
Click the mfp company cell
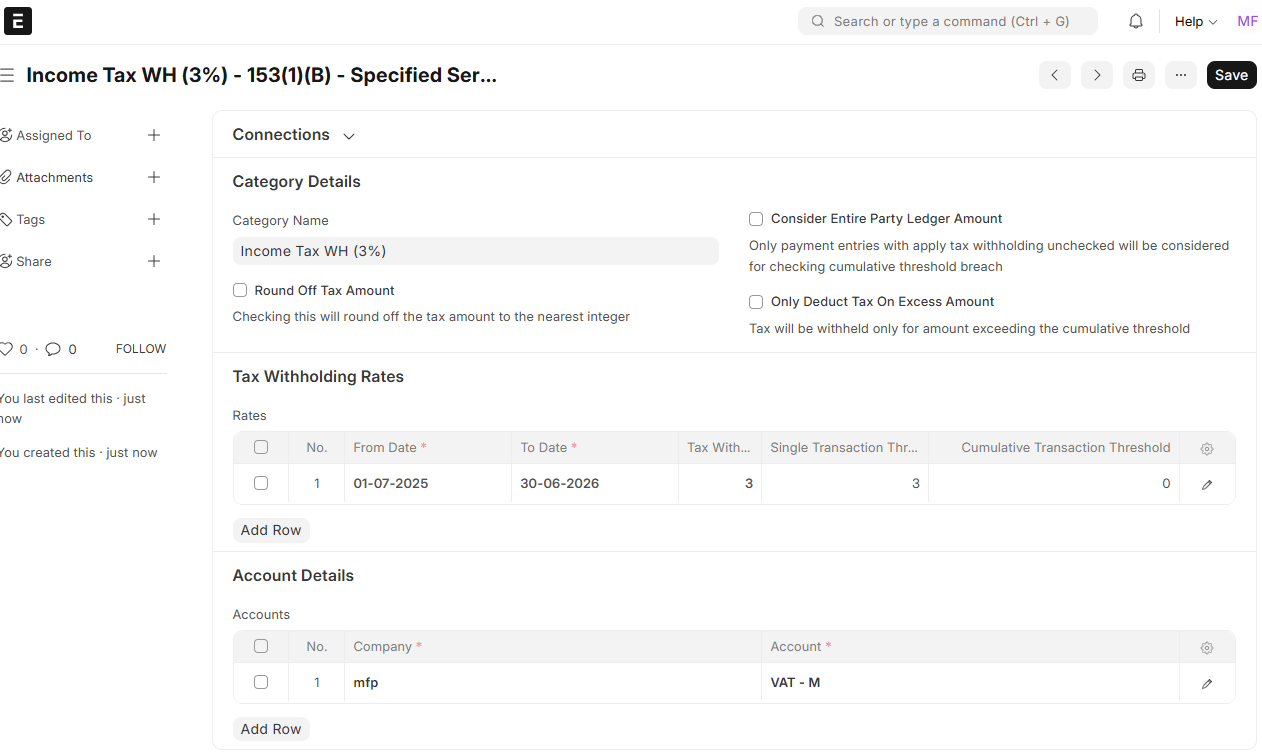pyautogui.click(x=553, y=683)
